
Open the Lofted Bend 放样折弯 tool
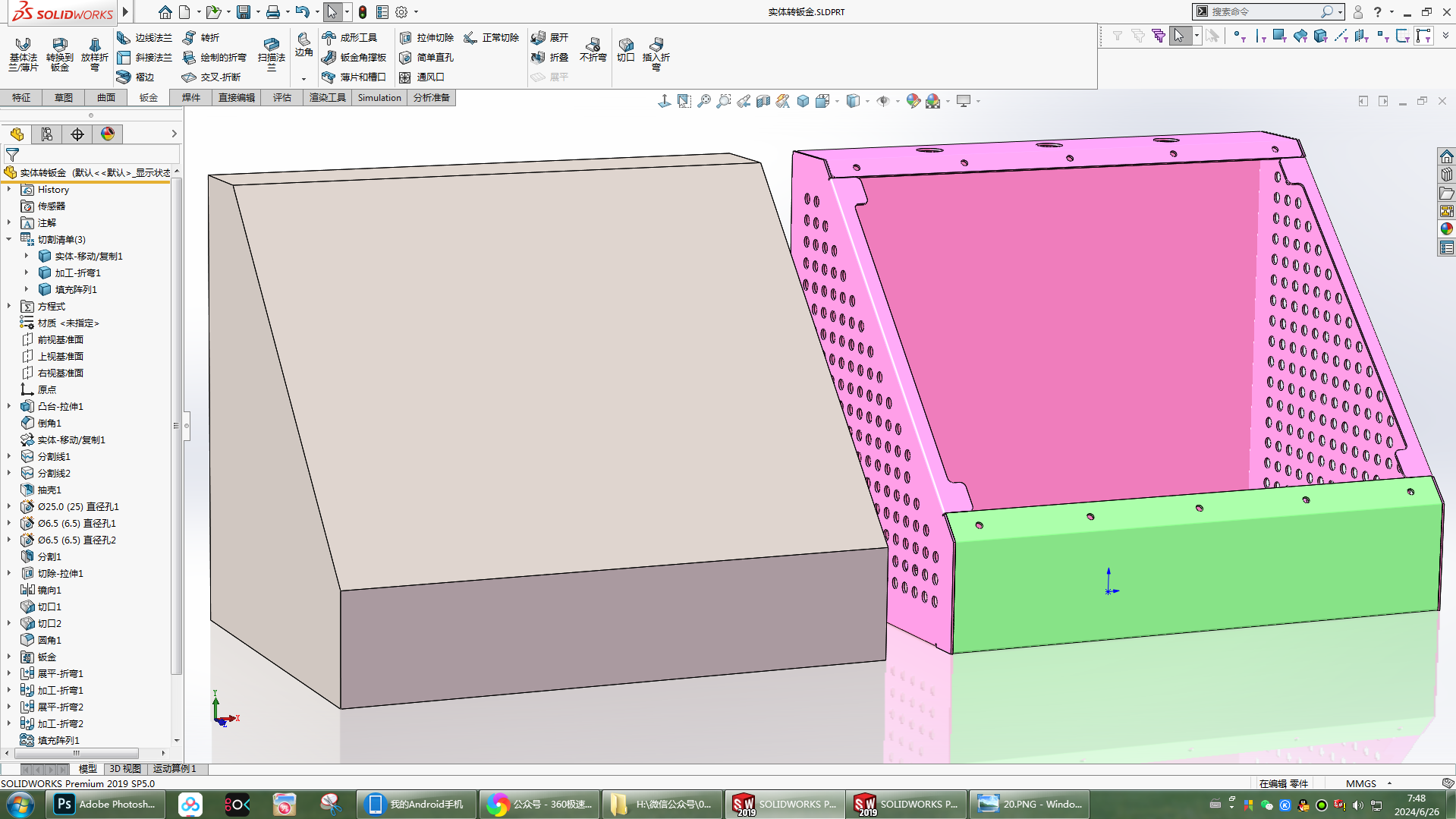pyautogui.click(x=95, y=54)
